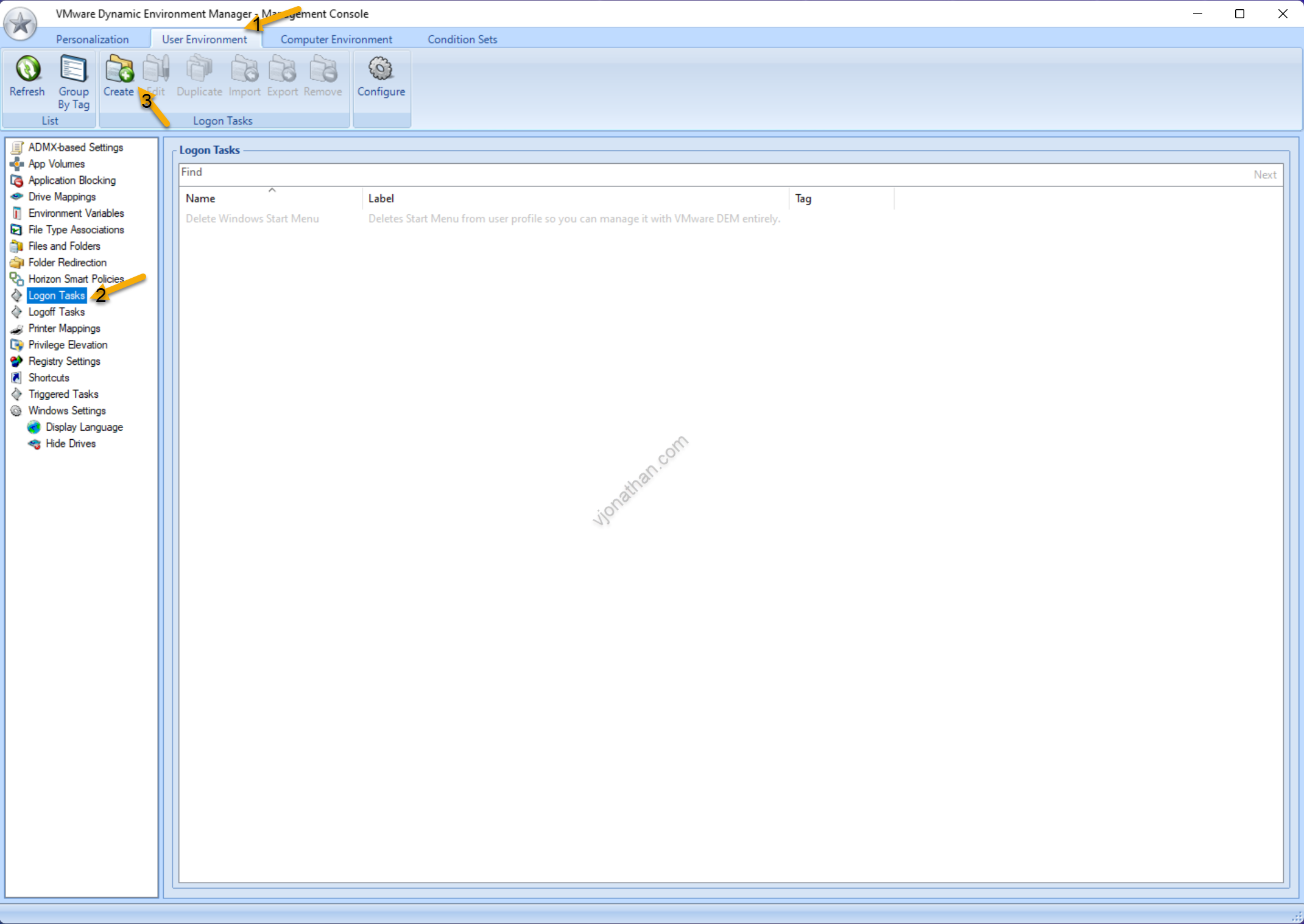Select Hide Drives icon in tree
Image resolution: width=1304 pixels, height=924 pixels.
click(34, 443)
